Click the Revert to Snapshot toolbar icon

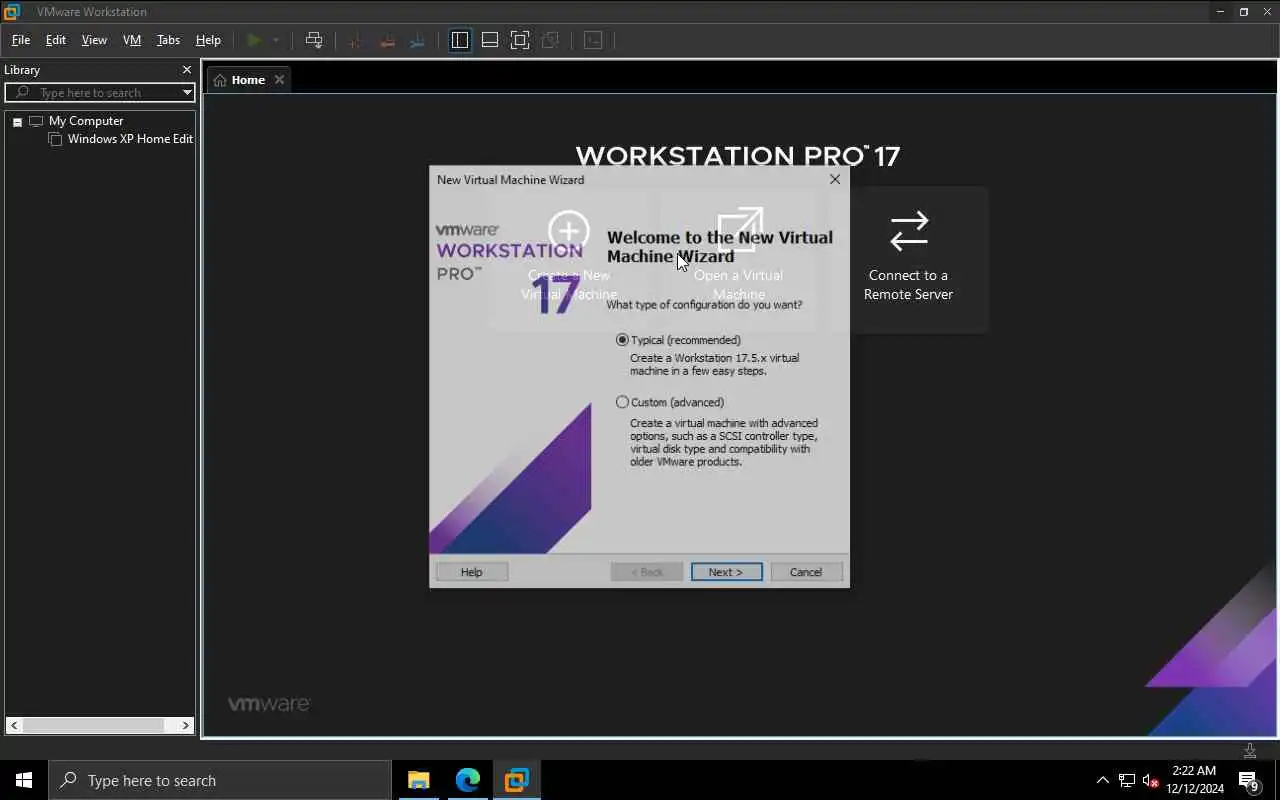[x=386, y=40]
